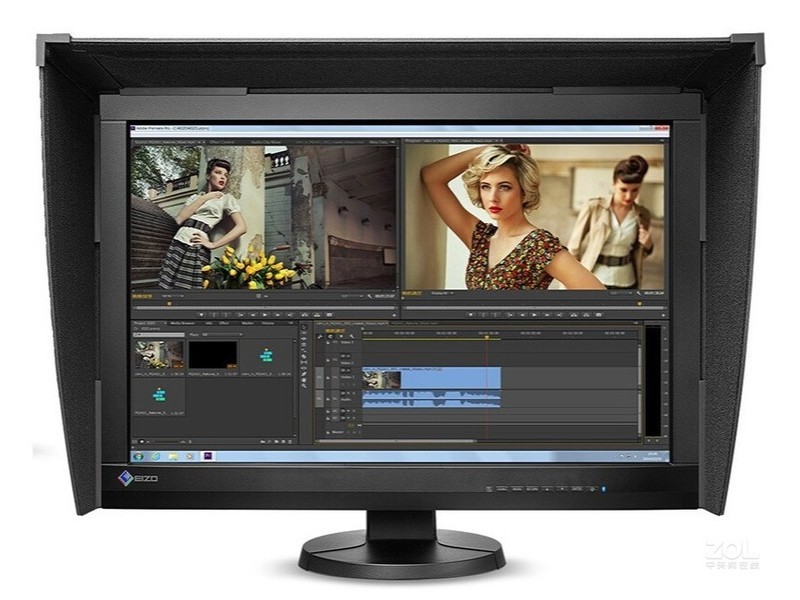Click the Export Frame icon under the Program monitor

598,315
